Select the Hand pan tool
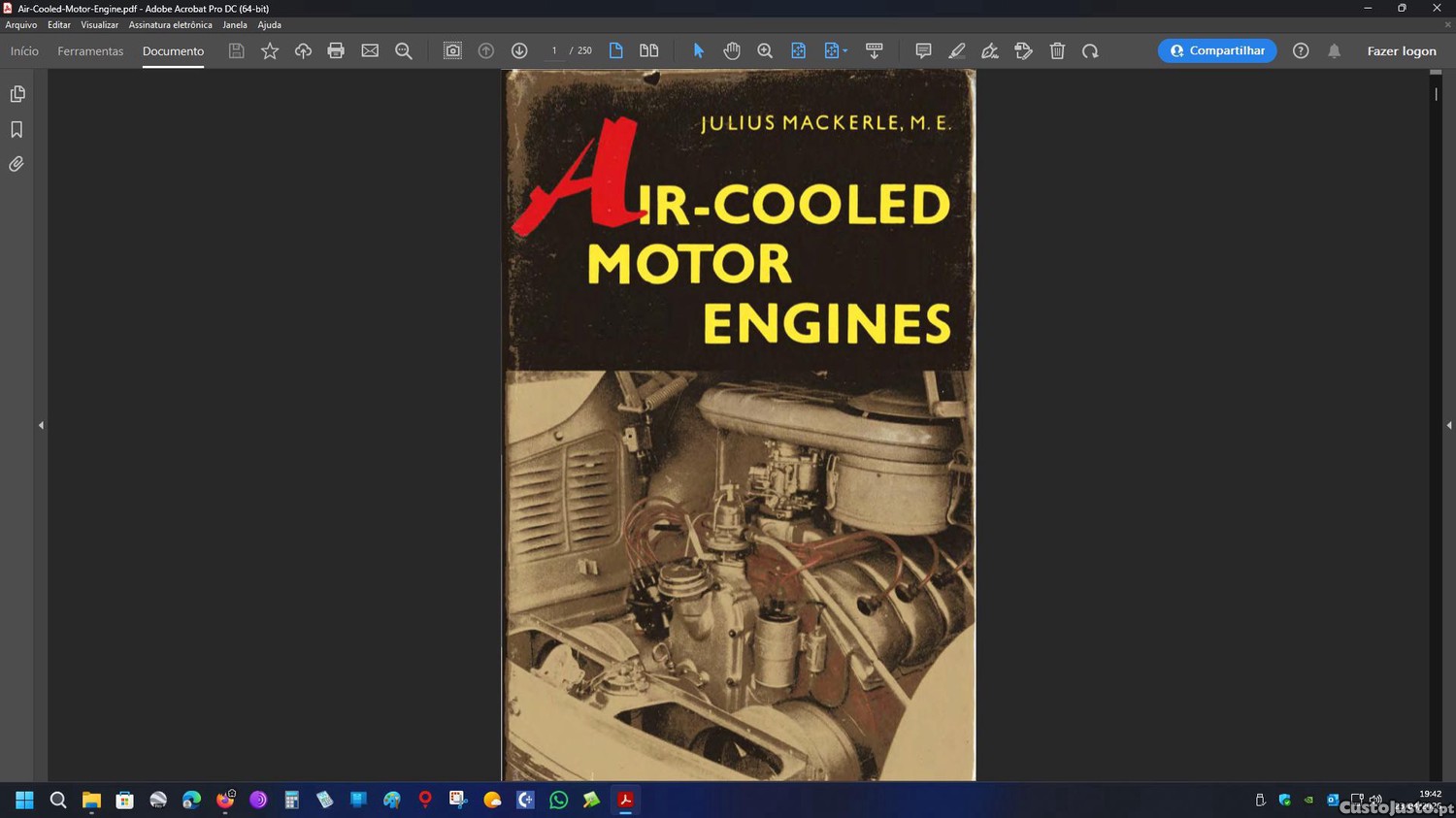Viewport: 1456px width, 818px height. coord(732,50)
